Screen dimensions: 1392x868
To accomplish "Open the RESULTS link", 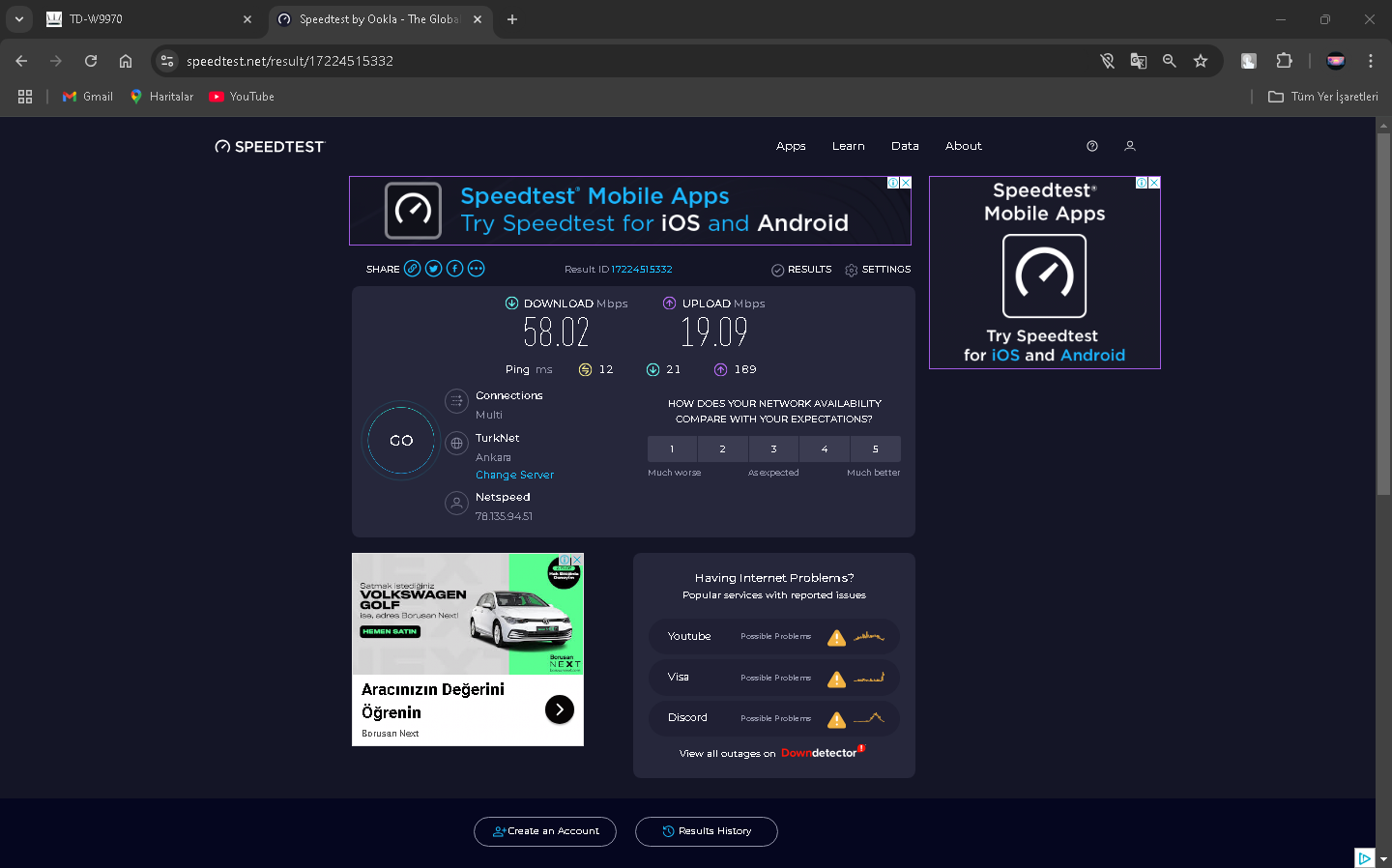I will [x=802, y=270].
